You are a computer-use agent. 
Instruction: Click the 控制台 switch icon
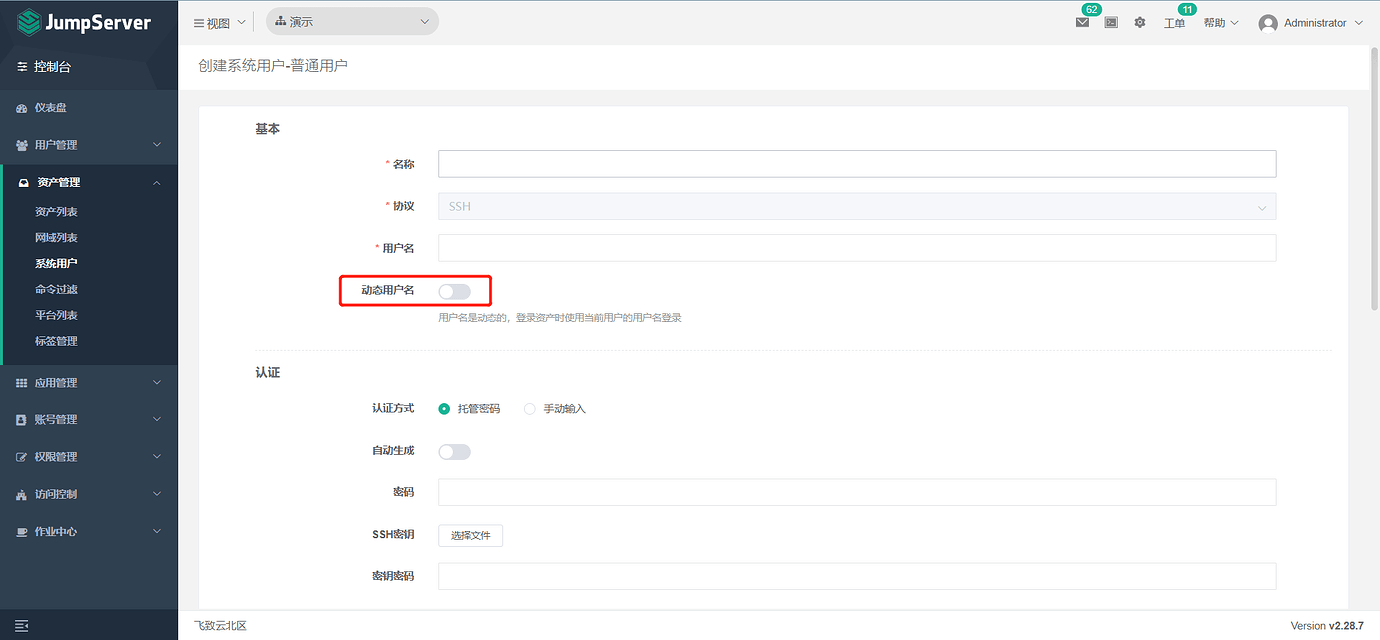click(x=22, y=67)
